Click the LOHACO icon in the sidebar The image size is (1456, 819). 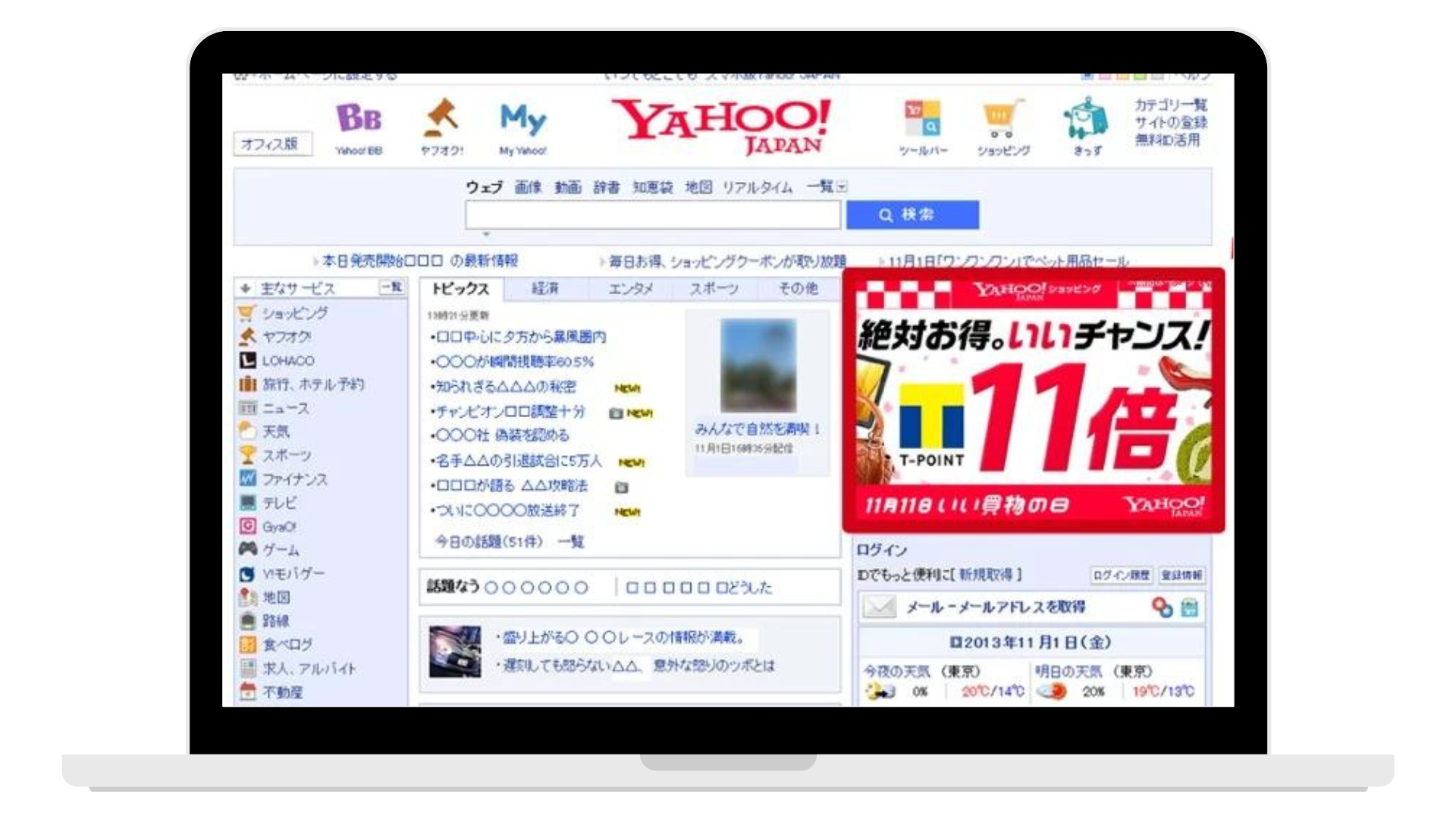click(247, 360)
